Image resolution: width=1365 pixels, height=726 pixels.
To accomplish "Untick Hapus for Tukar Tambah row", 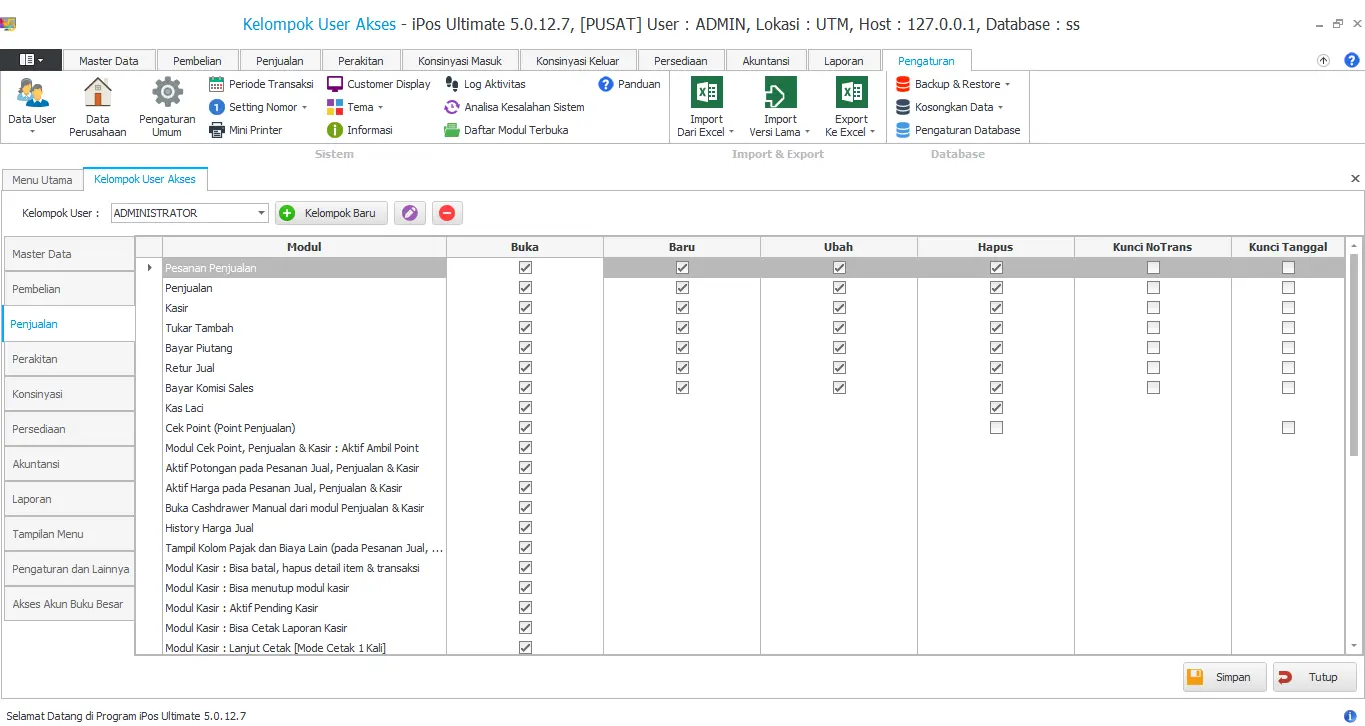I will coord(996,328).
